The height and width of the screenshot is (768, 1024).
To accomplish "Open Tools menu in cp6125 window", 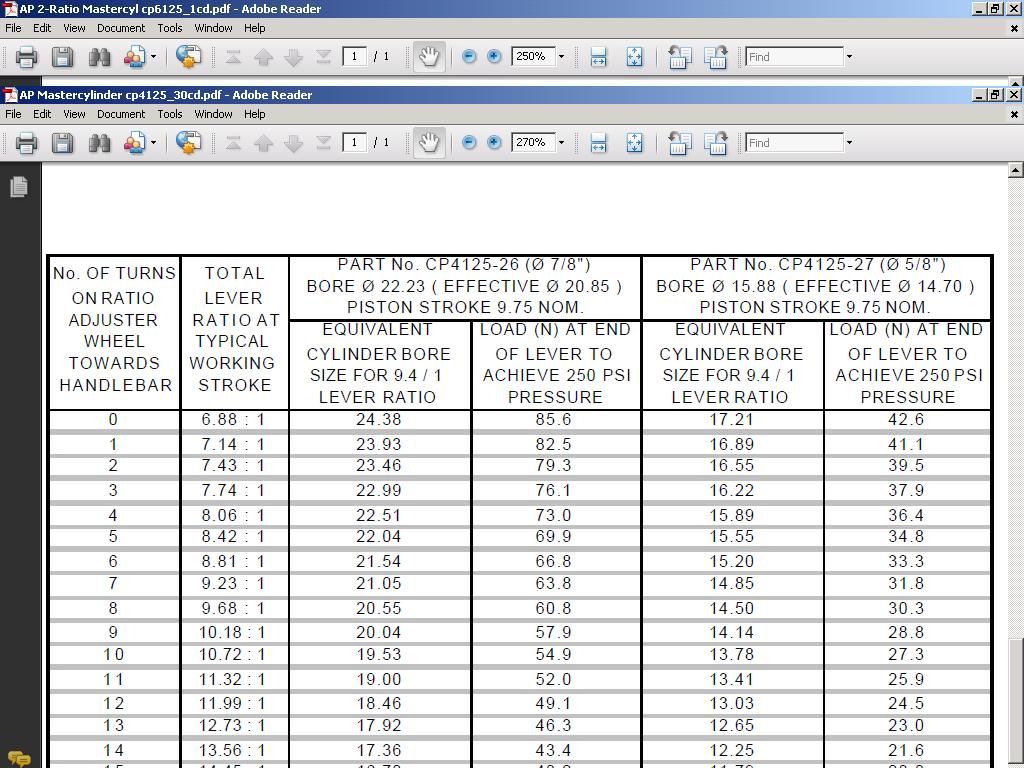I will (170, 28).
